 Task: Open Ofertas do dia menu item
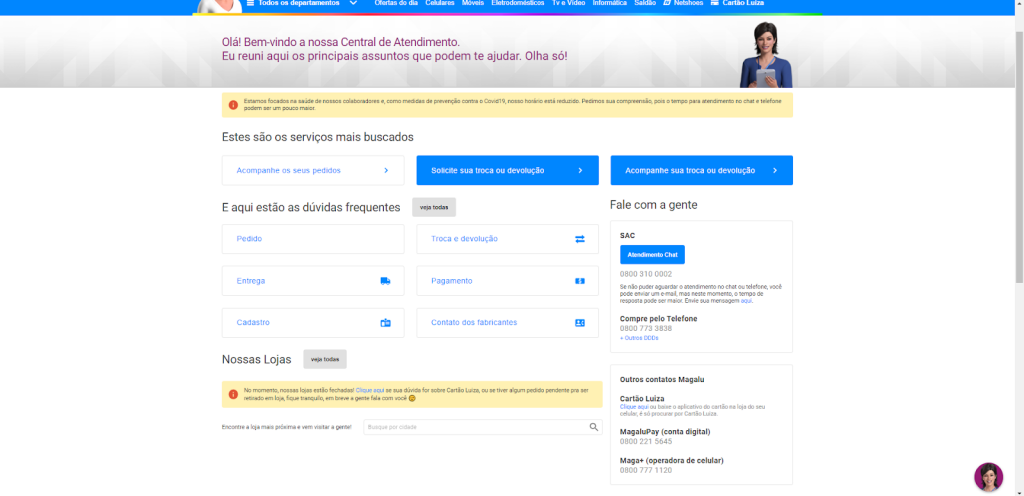[x=396, y=3]
